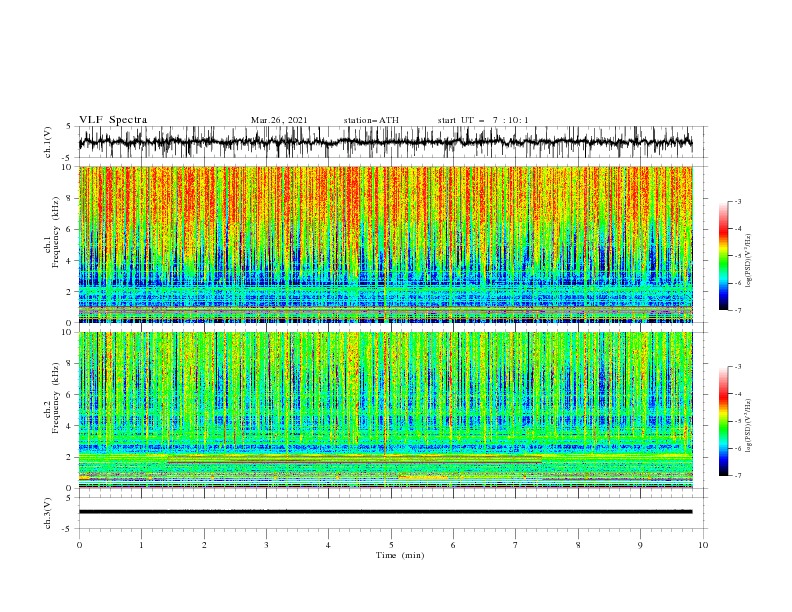The image size is (792, 612).
Task: Click time axis tick label "8"
Action: click(x=578, y=545)
